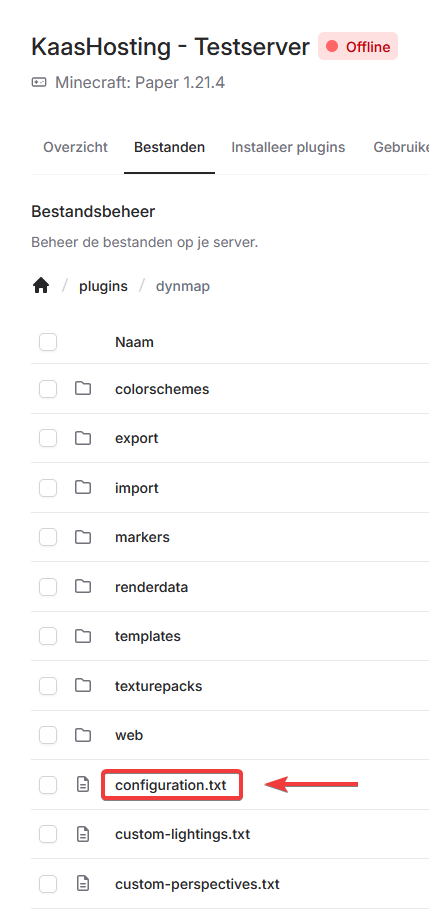Open the configuration.txt file
Viewport: 429px width, 915px height.
pyautogui.click(x=170, y=785)
